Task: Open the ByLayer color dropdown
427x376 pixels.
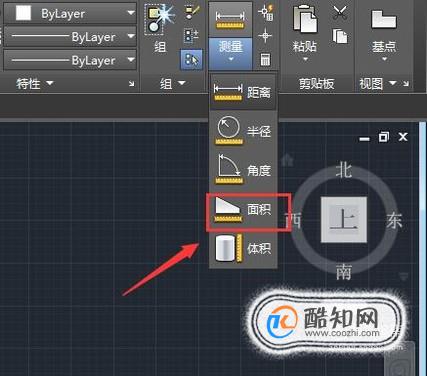Action: pos(70,13)
